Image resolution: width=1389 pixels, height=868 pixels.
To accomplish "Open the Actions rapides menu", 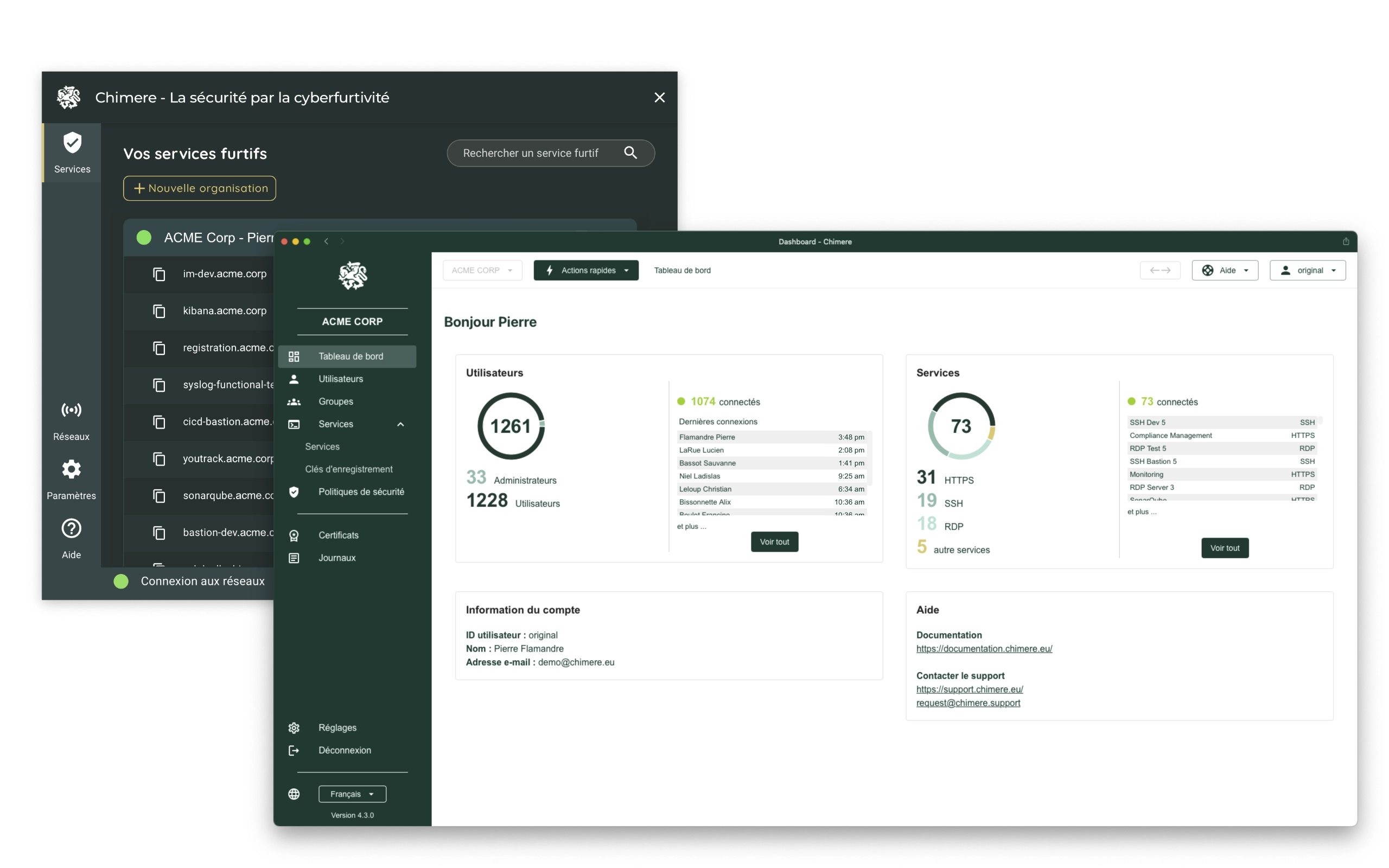I will [586, 270].
